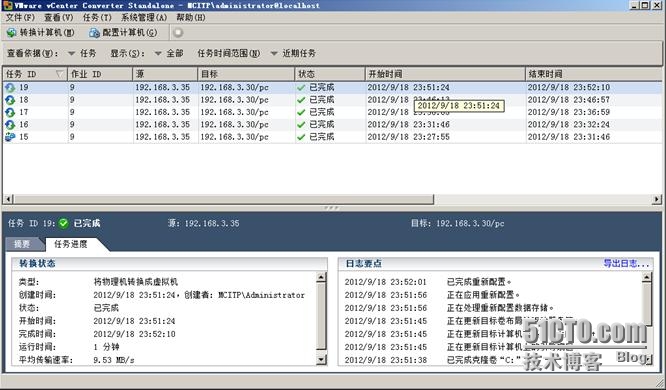The width and height of the screenshot is (666, 390).
Task: Click the green completed checkmark for task 16
Action: (301, 124)
